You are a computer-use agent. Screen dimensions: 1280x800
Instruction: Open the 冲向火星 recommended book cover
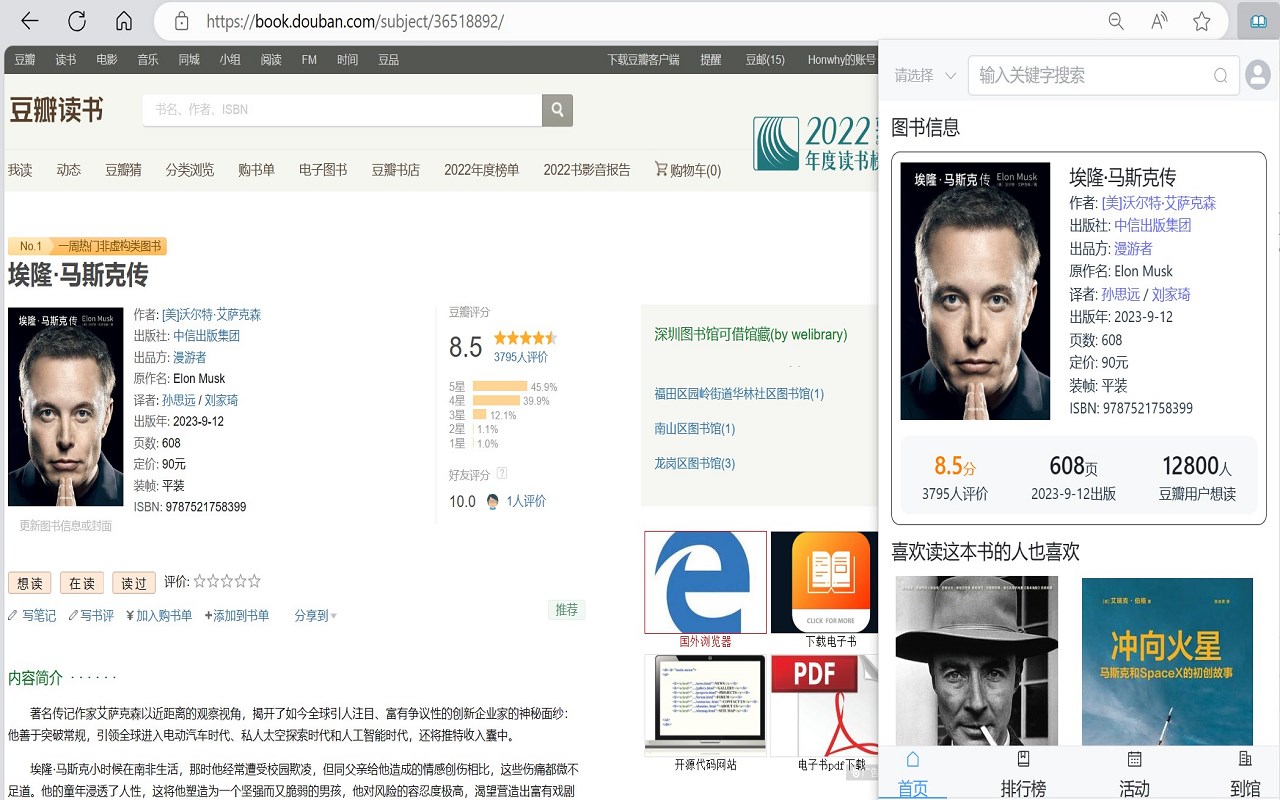pos(1167,662)
